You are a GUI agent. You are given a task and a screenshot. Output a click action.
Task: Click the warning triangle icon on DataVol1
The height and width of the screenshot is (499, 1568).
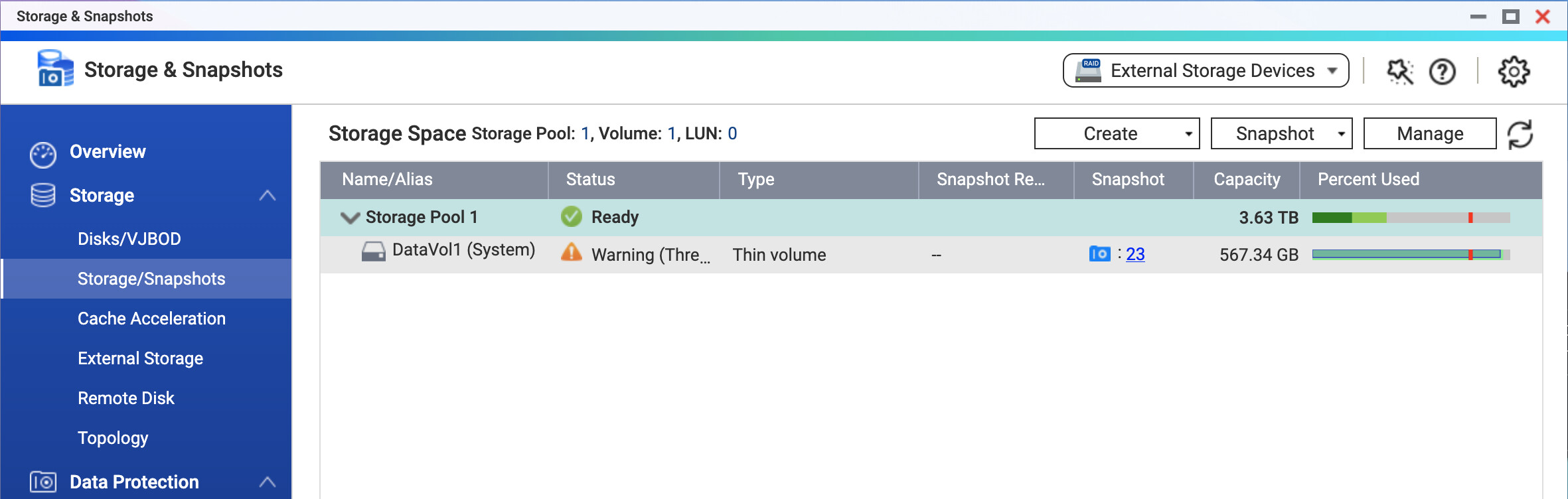pyautogui.click(x=571, y=253)
